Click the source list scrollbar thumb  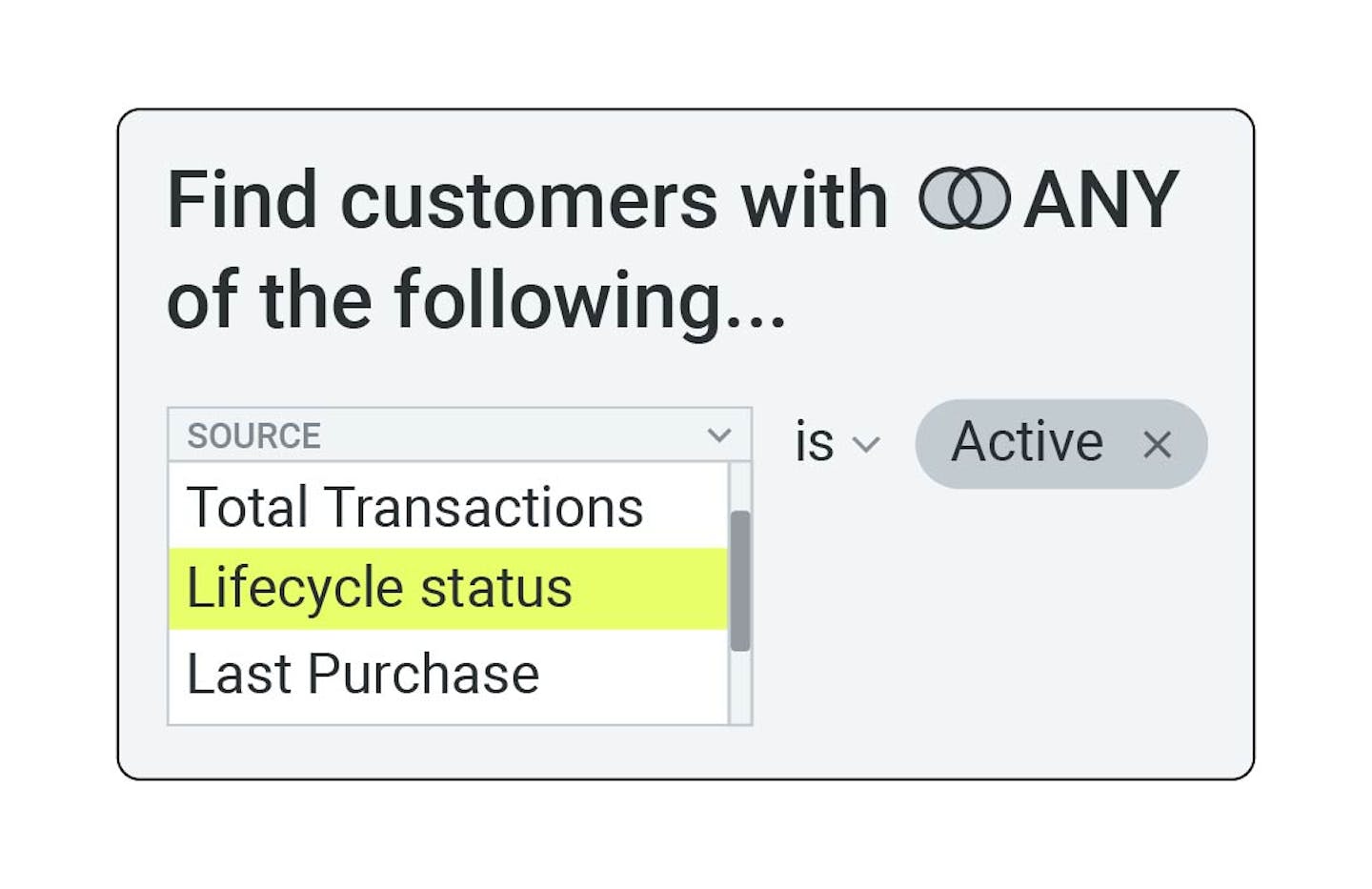coord(740,580)
